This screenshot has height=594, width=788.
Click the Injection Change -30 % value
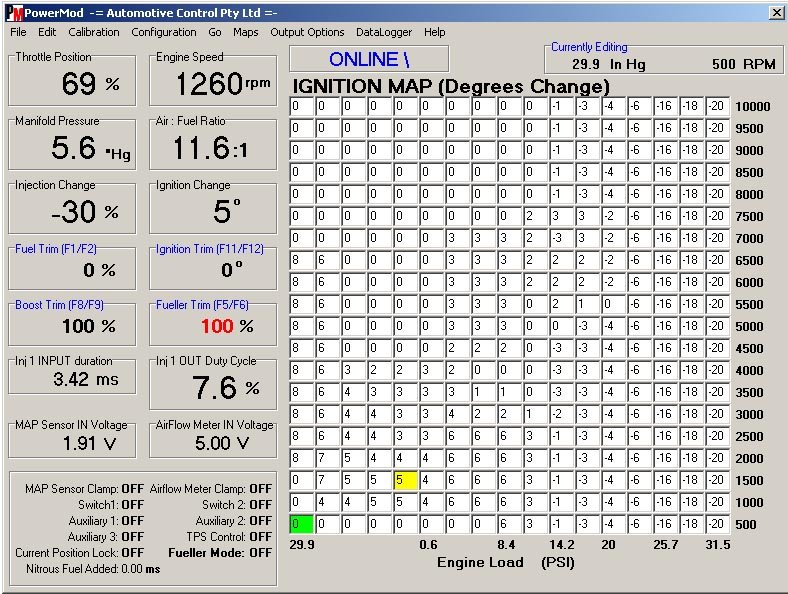[85, 212]
